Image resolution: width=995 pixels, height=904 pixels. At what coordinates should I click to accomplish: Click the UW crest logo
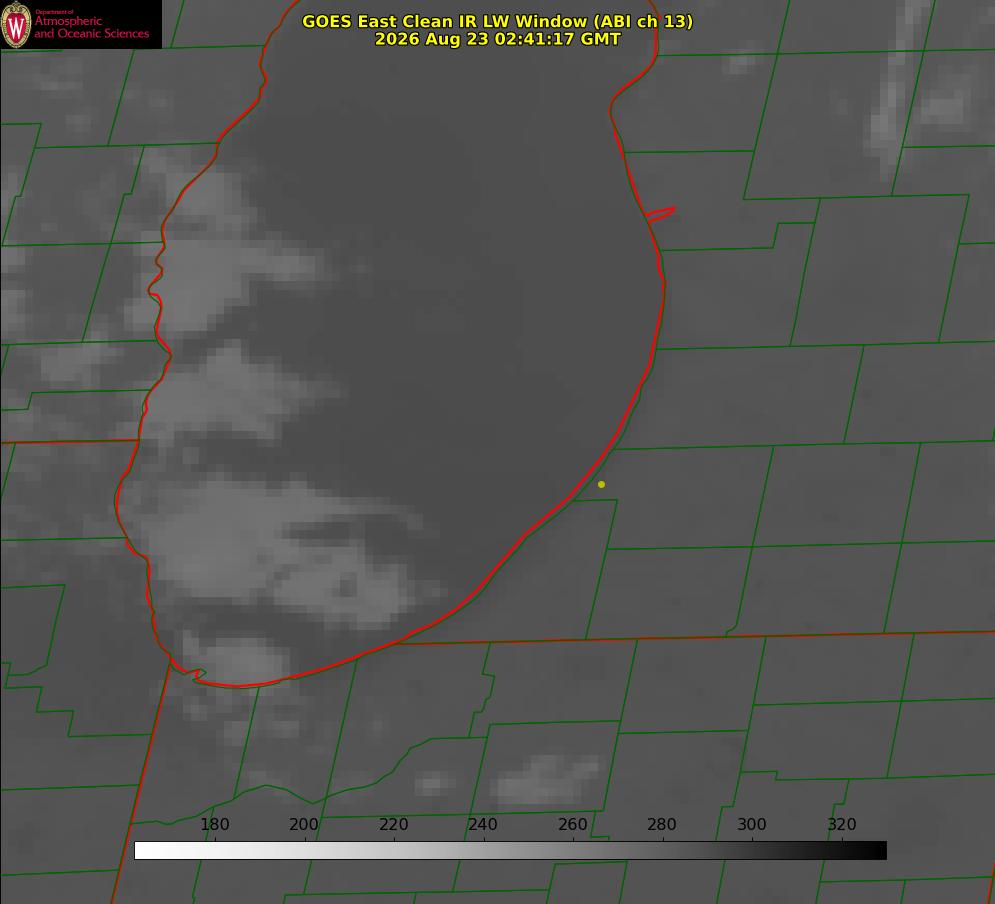click(x=16, y=25)
